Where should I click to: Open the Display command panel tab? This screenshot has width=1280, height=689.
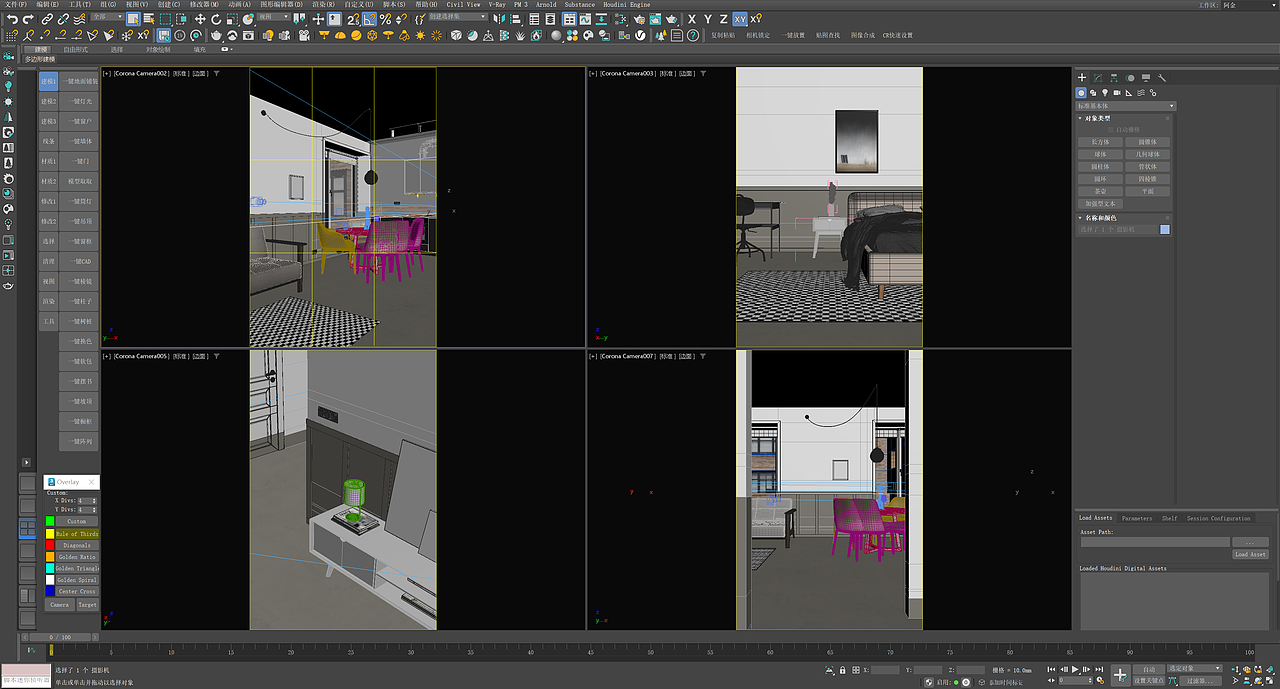pyautogui.click(x=1146, y=77)
